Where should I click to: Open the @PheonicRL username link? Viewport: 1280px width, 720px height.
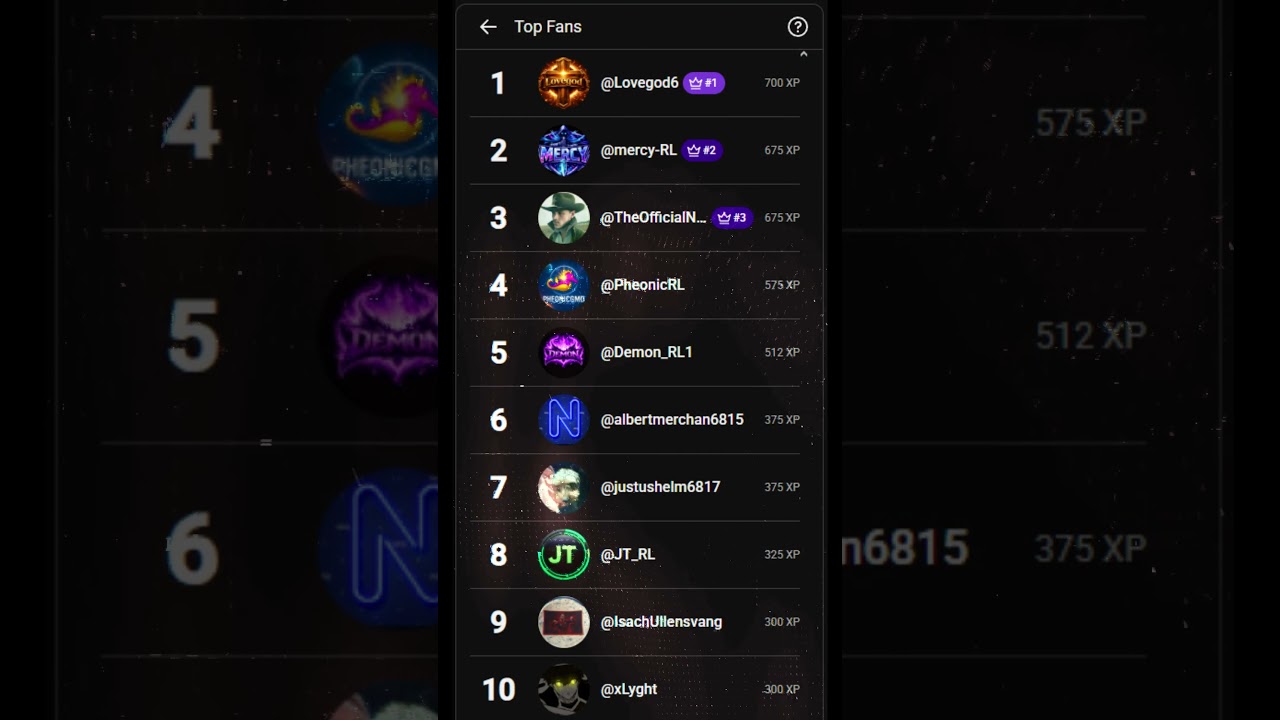[642, 285]
